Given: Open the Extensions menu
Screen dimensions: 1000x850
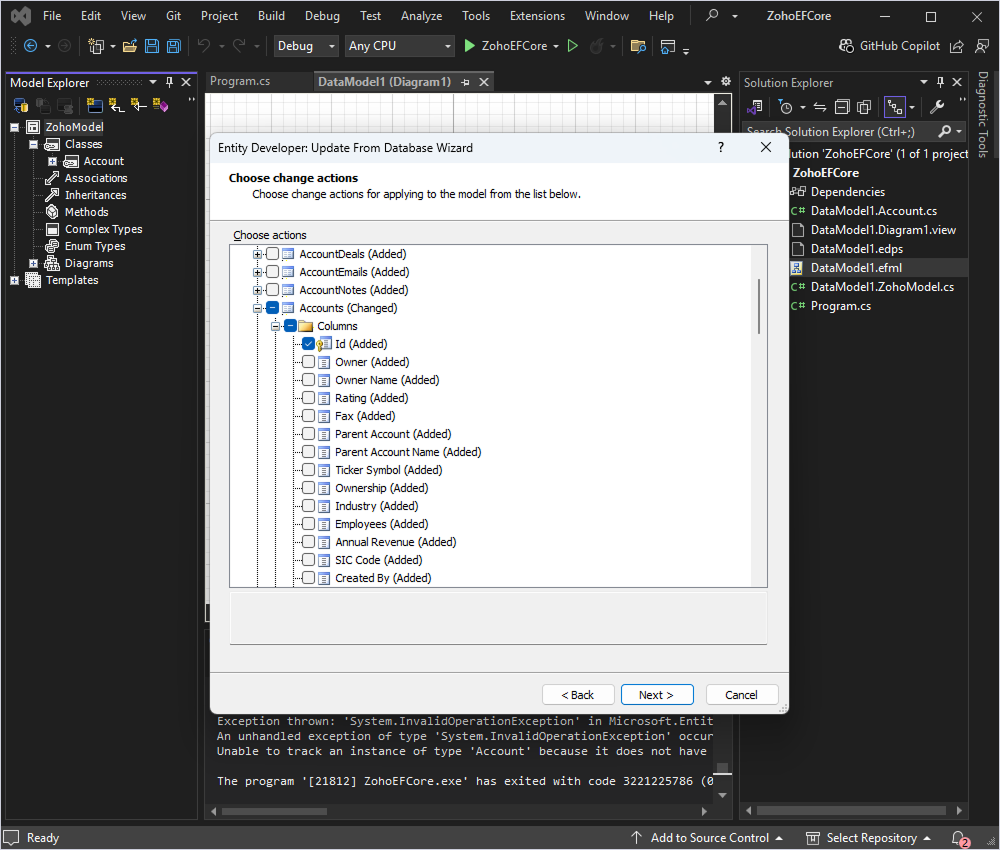Looking at the screenshot, I should (537, 15).
